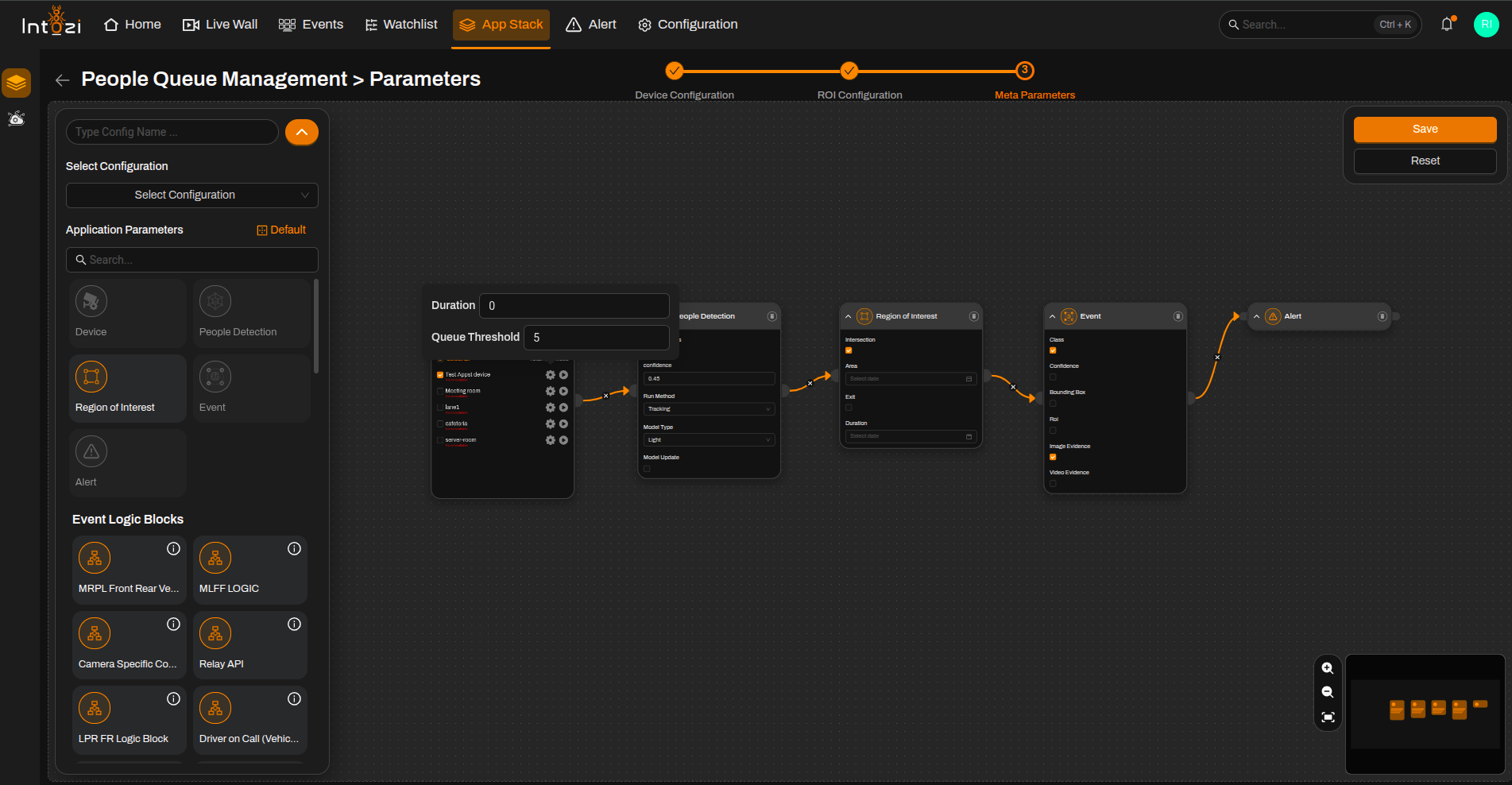Open the Select Configuration dropdown
Viewport: 1512px width, 785px height.
pyautogui.click(x=192, y=195)
